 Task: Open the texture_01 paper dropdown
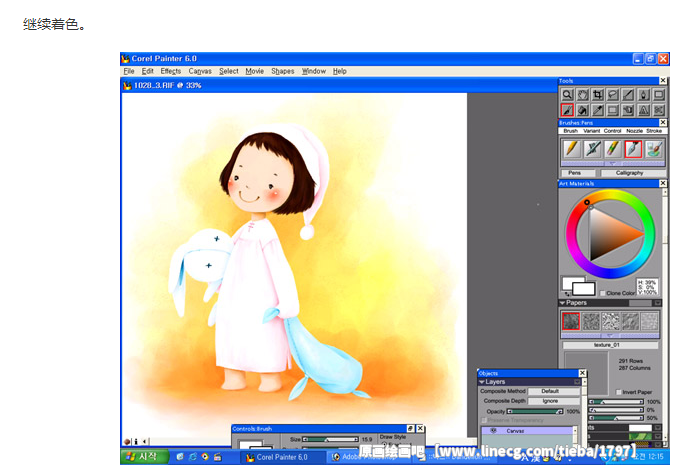(610, 345)
